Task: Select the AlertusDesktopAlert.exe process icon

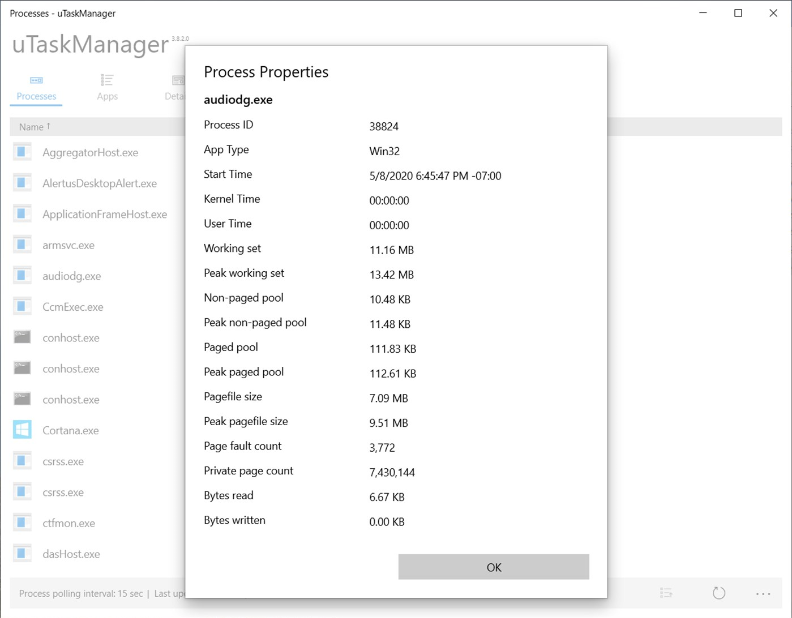Action: pyautogui.click(x=22, y=183)
